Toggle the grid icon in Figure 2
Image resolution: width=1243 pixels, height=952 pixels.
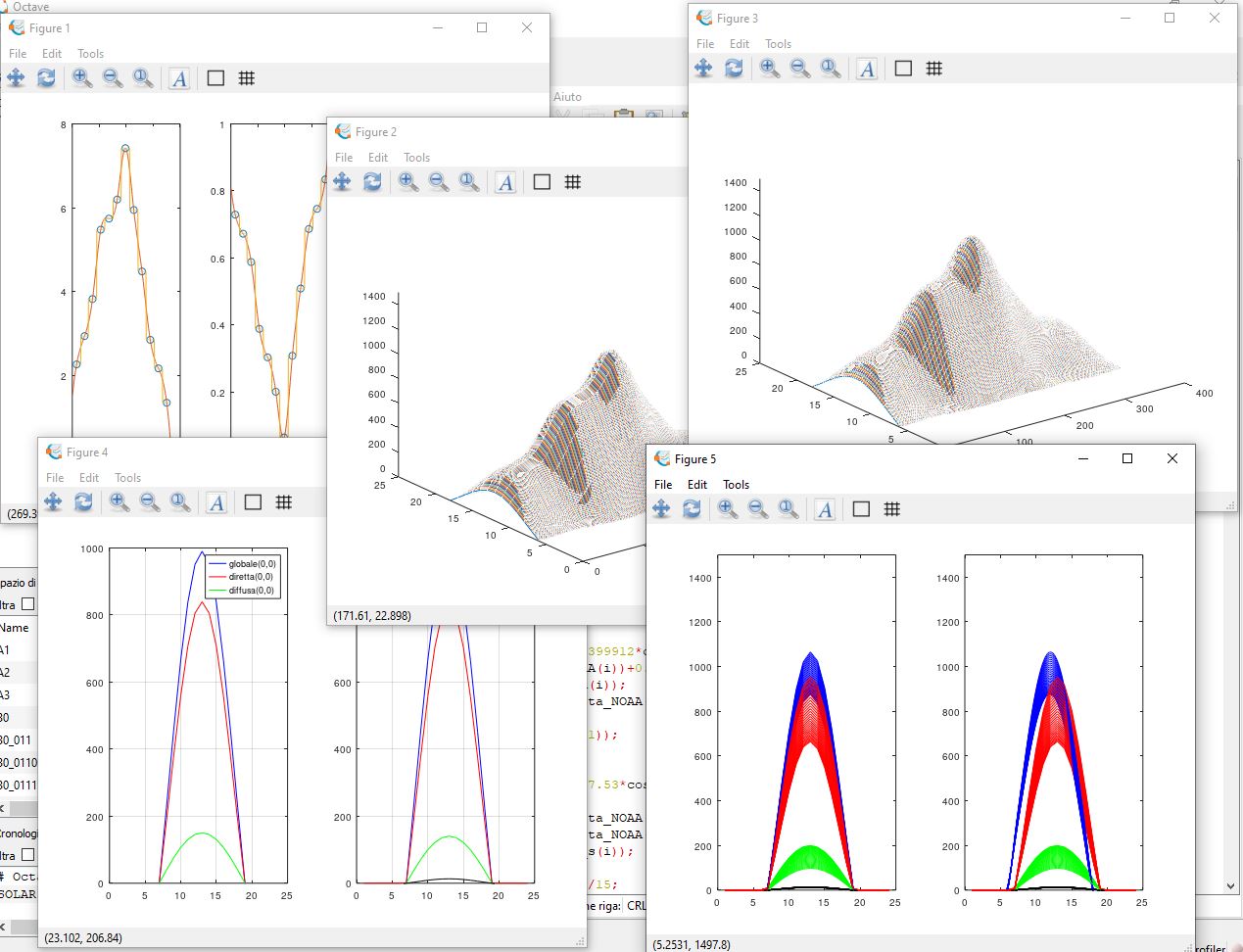[x=573, y=182]
